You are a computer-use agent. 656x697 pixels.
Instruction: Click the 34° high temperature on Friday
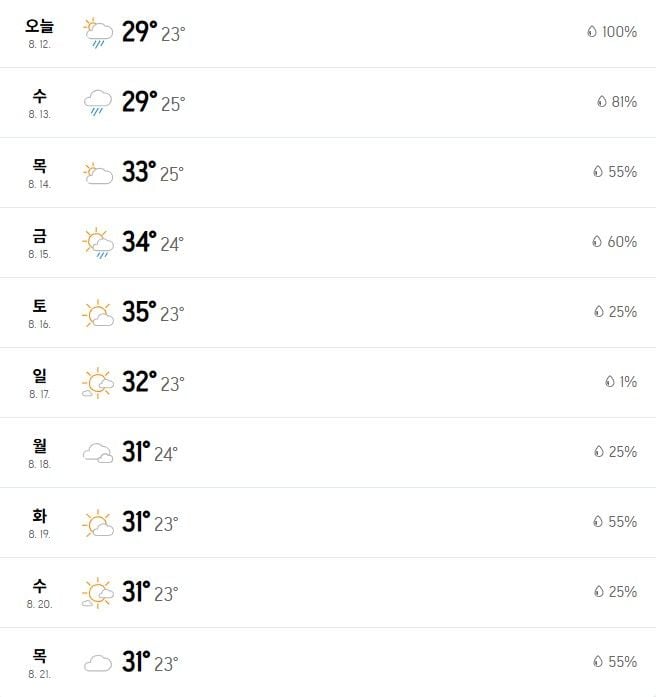139,242
